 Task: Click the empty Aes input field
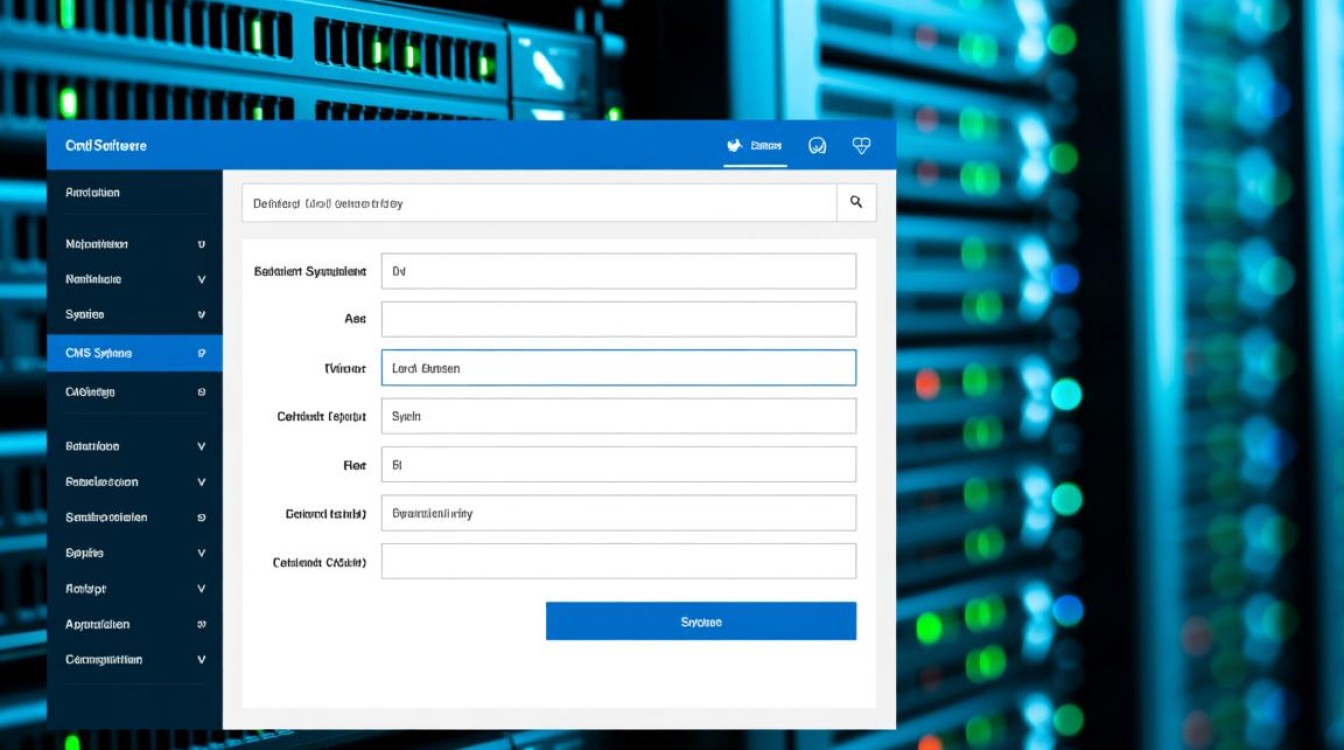pos(618,319)
